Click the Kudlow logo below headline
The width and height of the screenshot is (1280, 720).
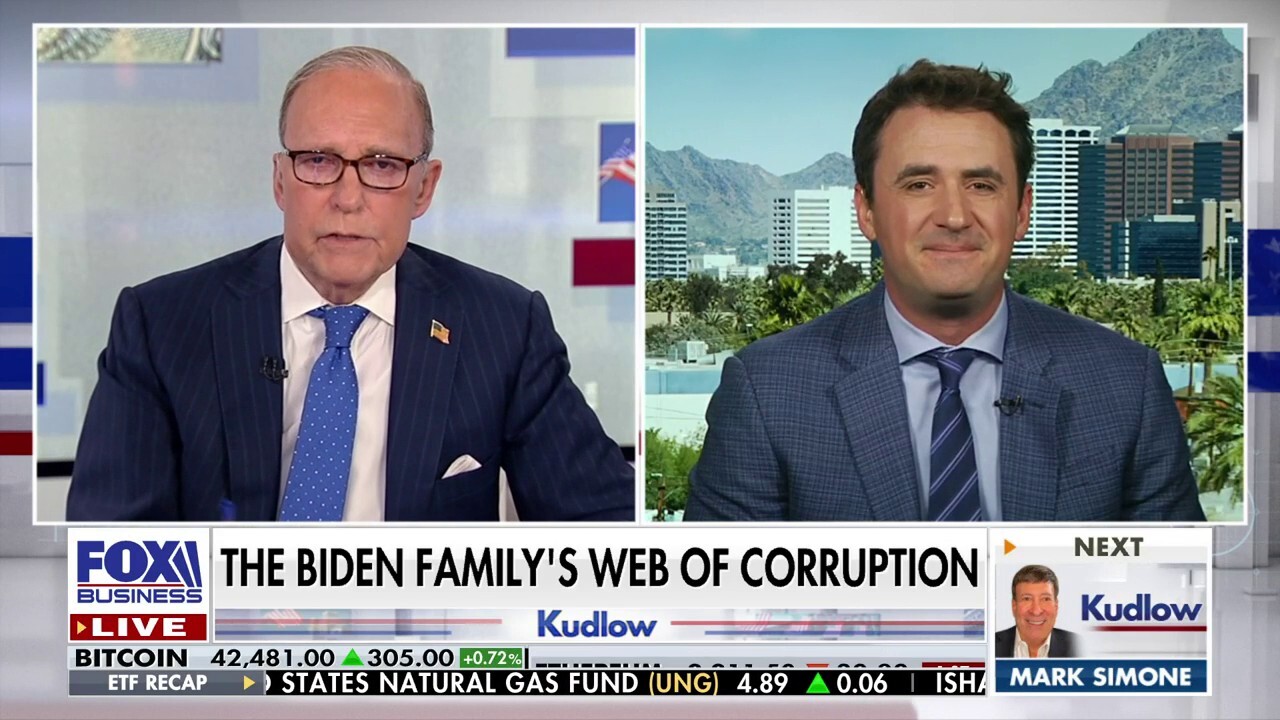click(x=597, y=624)
